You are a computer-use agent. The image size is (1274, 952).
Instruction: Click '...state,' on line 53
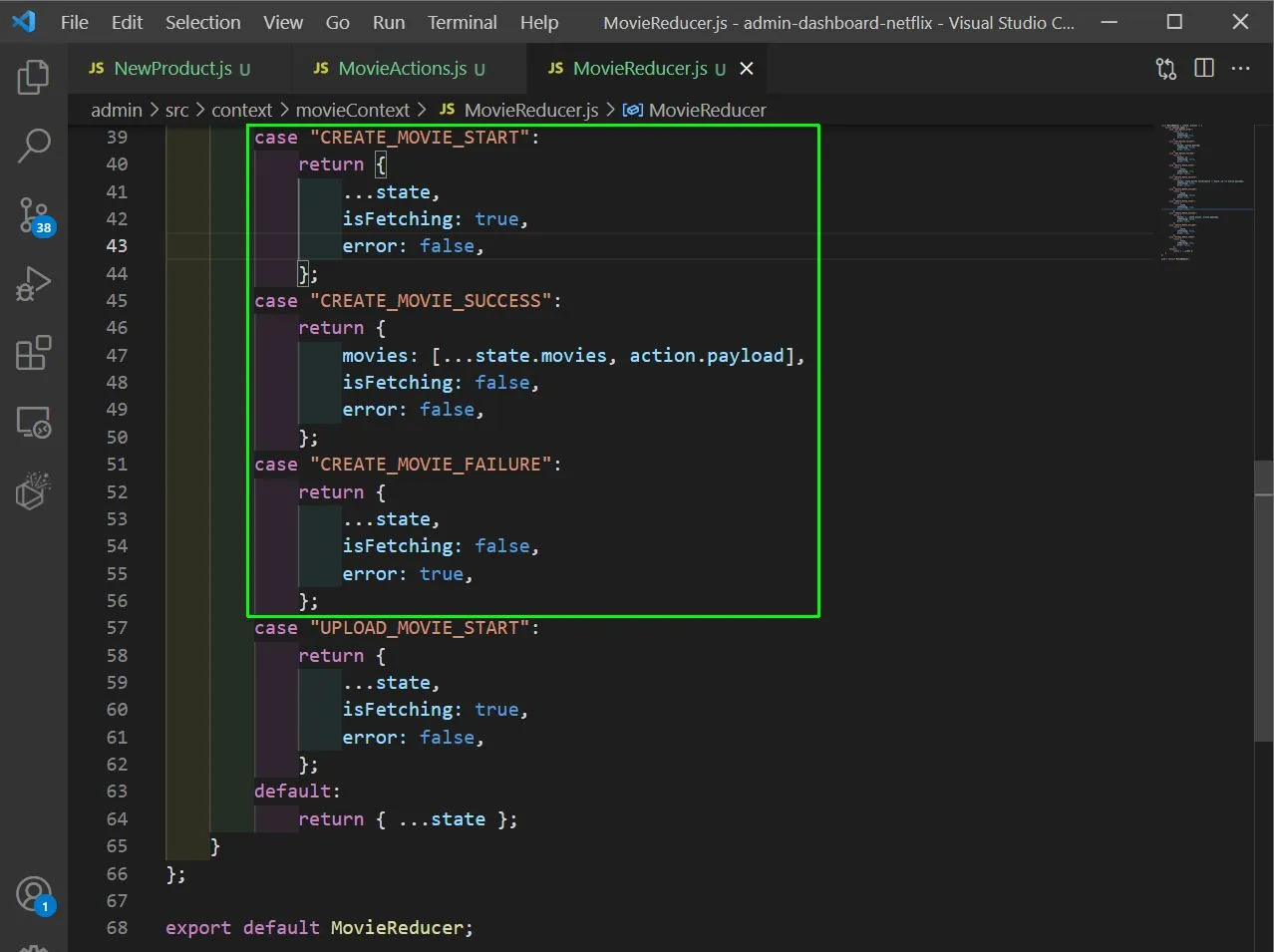(x=391, y=519)
